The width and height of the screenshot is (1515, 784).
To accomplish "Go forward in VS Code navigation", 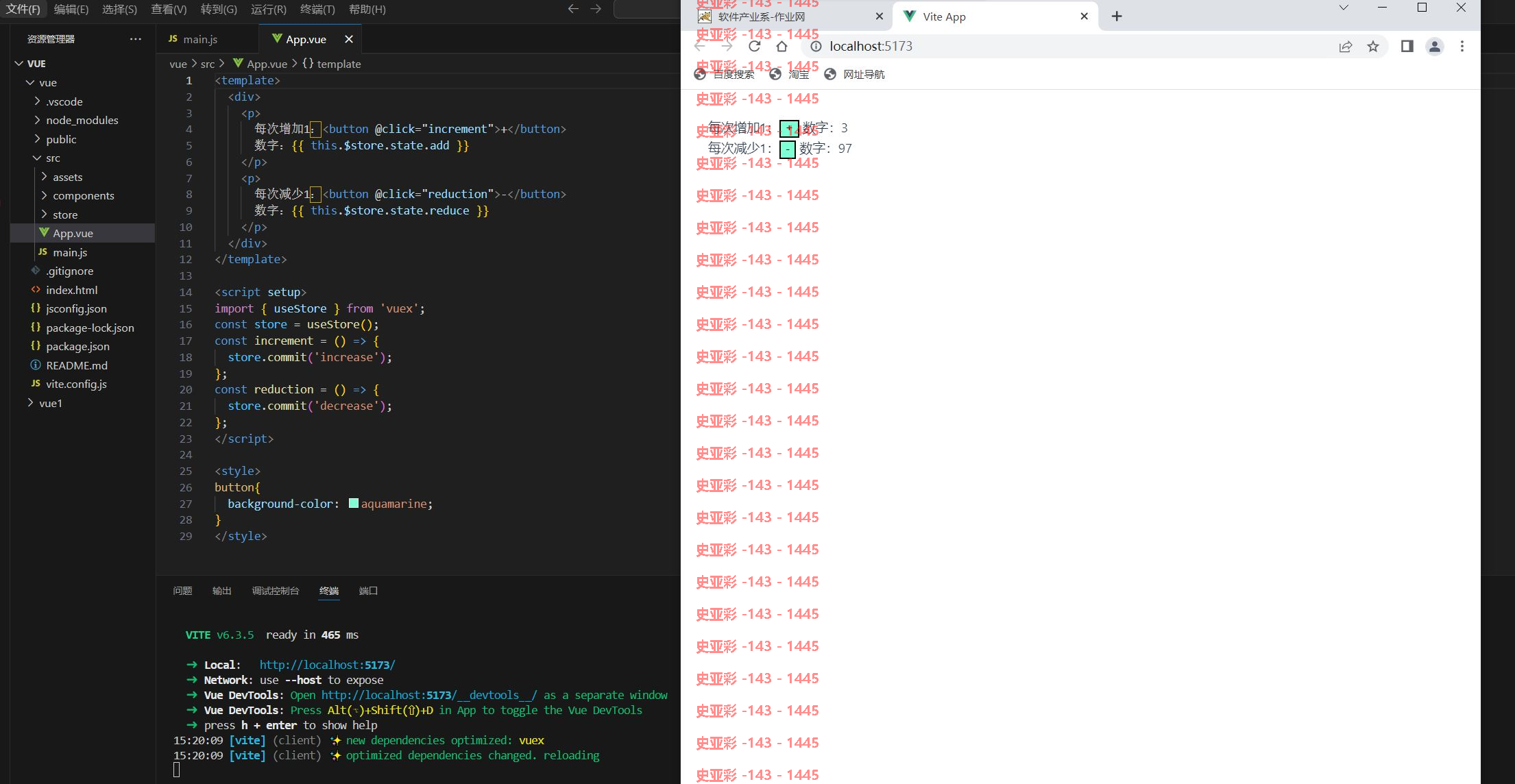I will [x=596, y=9].
